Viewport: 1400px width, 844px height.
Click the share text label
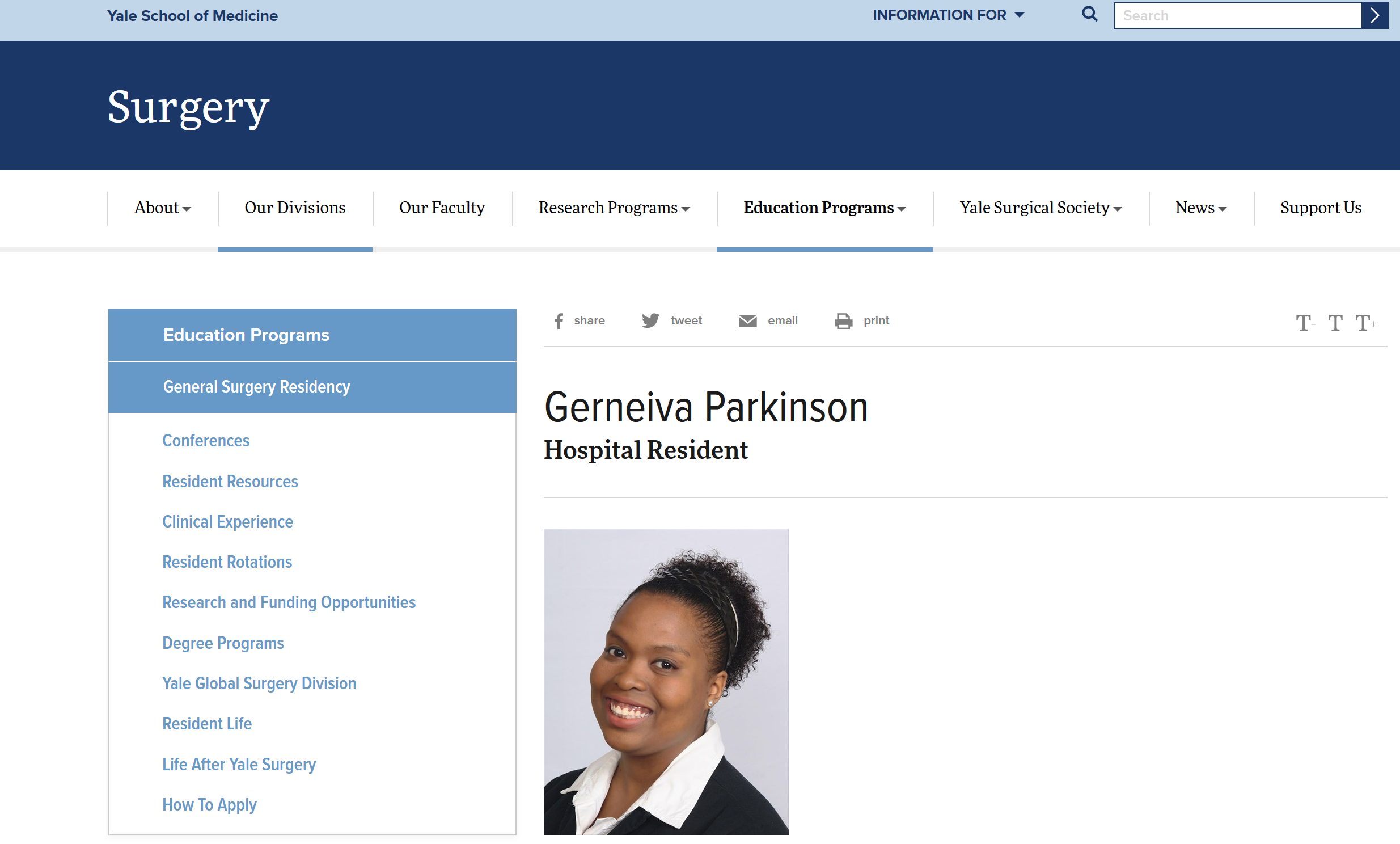589,320
